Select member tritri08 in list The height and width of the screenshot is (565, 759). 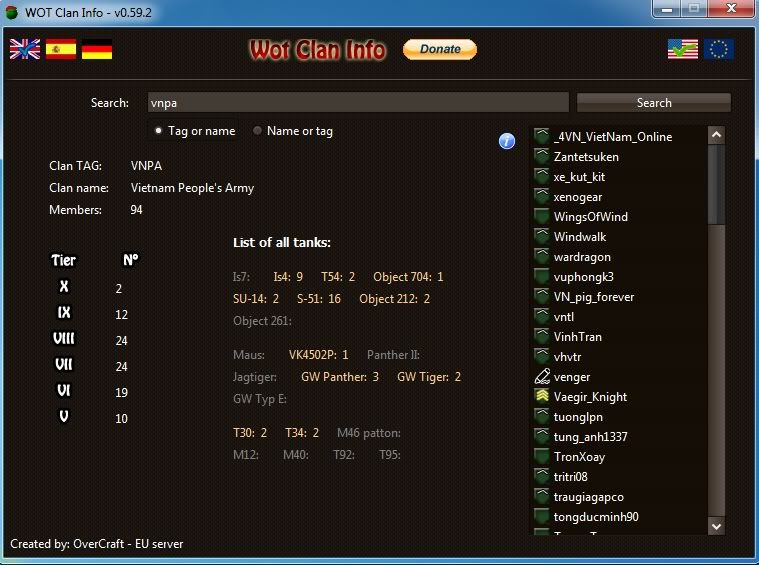pyautogui.click(x=571, y=477)
